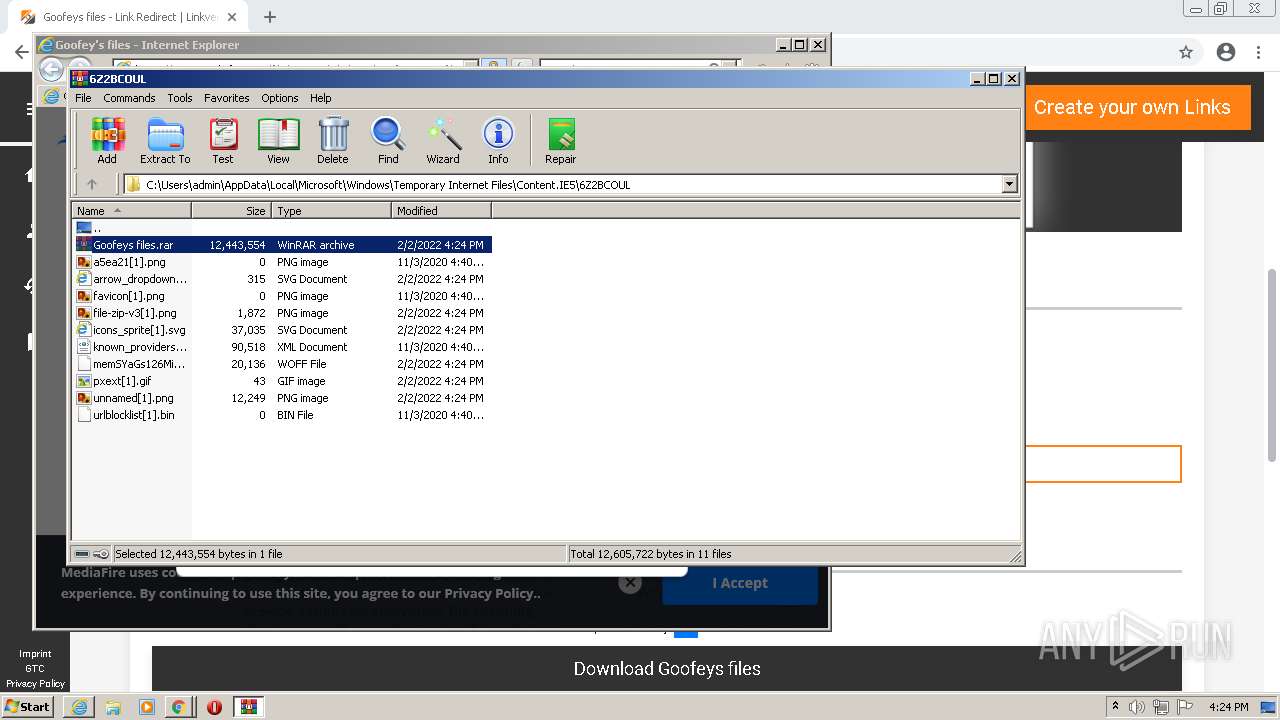Screen dimensions: 1280x720
Task: Sort by Size column header
Action: pyautogui.click(x=231, y=211)
